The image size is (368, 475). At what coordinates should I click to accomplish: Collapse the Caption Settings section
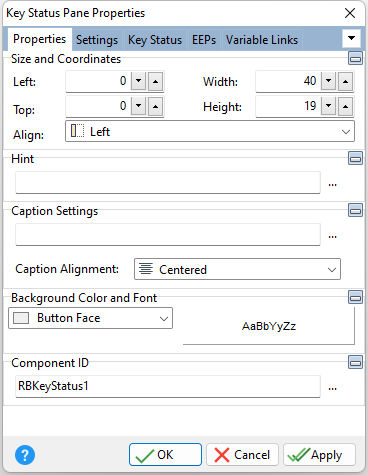tap(355, 210)
